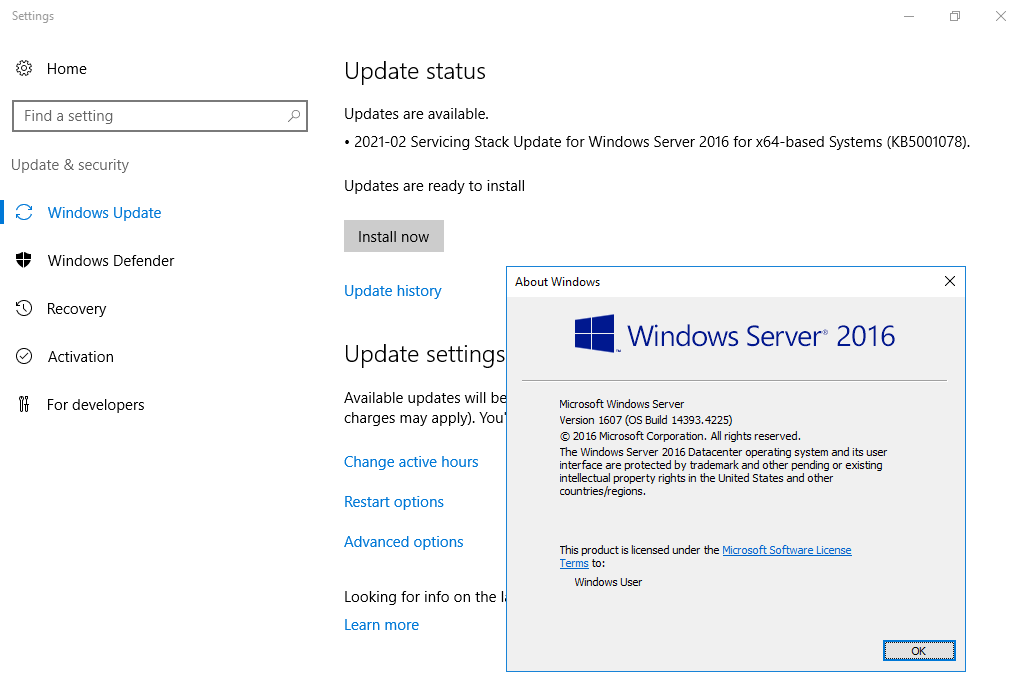This screenshot has height=688, width=1024.
Task: Click the Home gear icon
Action: [24, 68]
